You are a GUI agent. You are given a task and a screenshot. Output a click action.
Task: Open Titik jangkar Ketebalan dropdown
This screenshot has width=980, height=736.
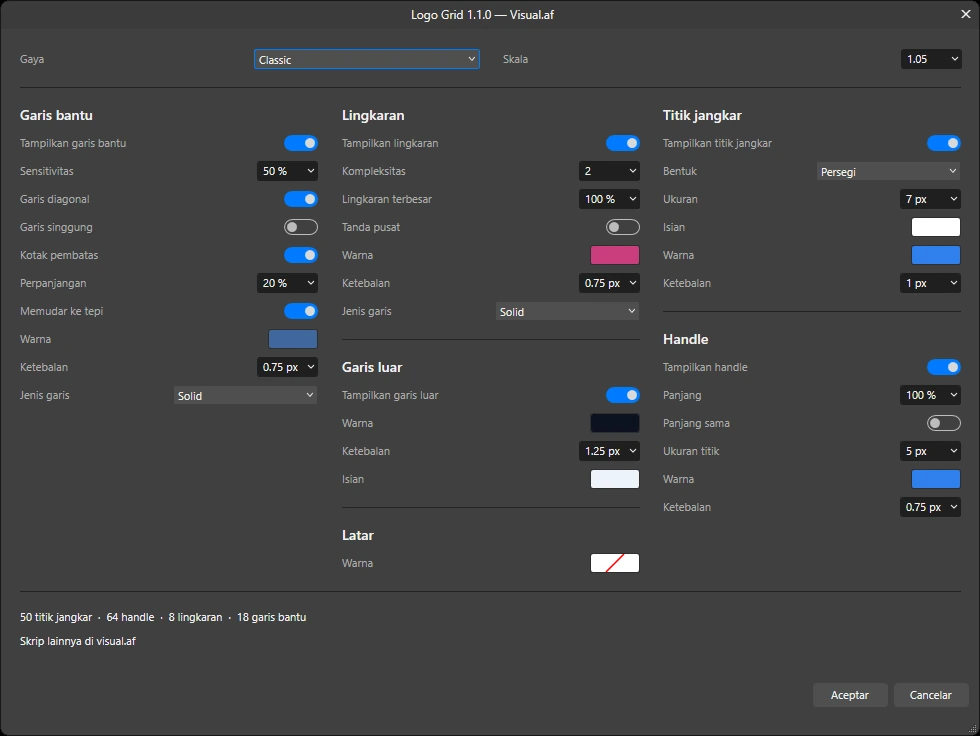click(931, 283)
